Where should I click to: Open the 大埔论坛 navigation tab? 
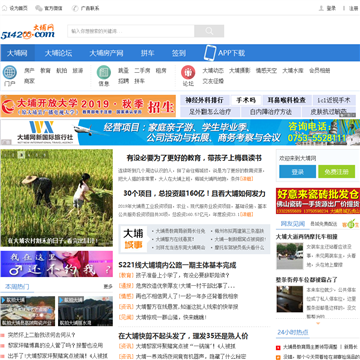coord(58,53)
